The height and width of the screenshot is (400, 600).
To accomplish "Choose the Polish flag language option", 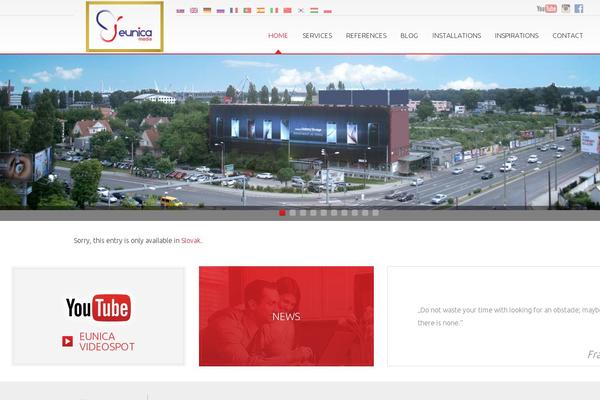I will (x=328, y=11).
